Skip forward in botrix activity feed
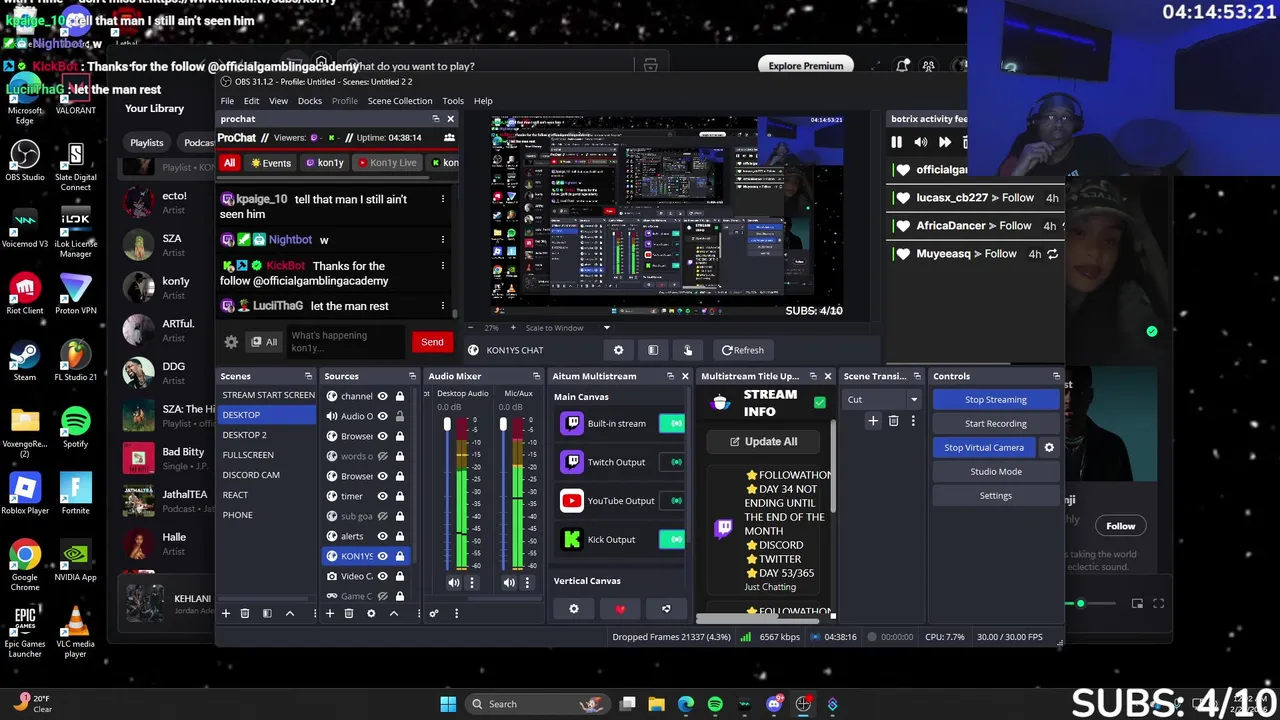Image resolution: width=1280 pixels, height=720 pixels. (944, 143)
